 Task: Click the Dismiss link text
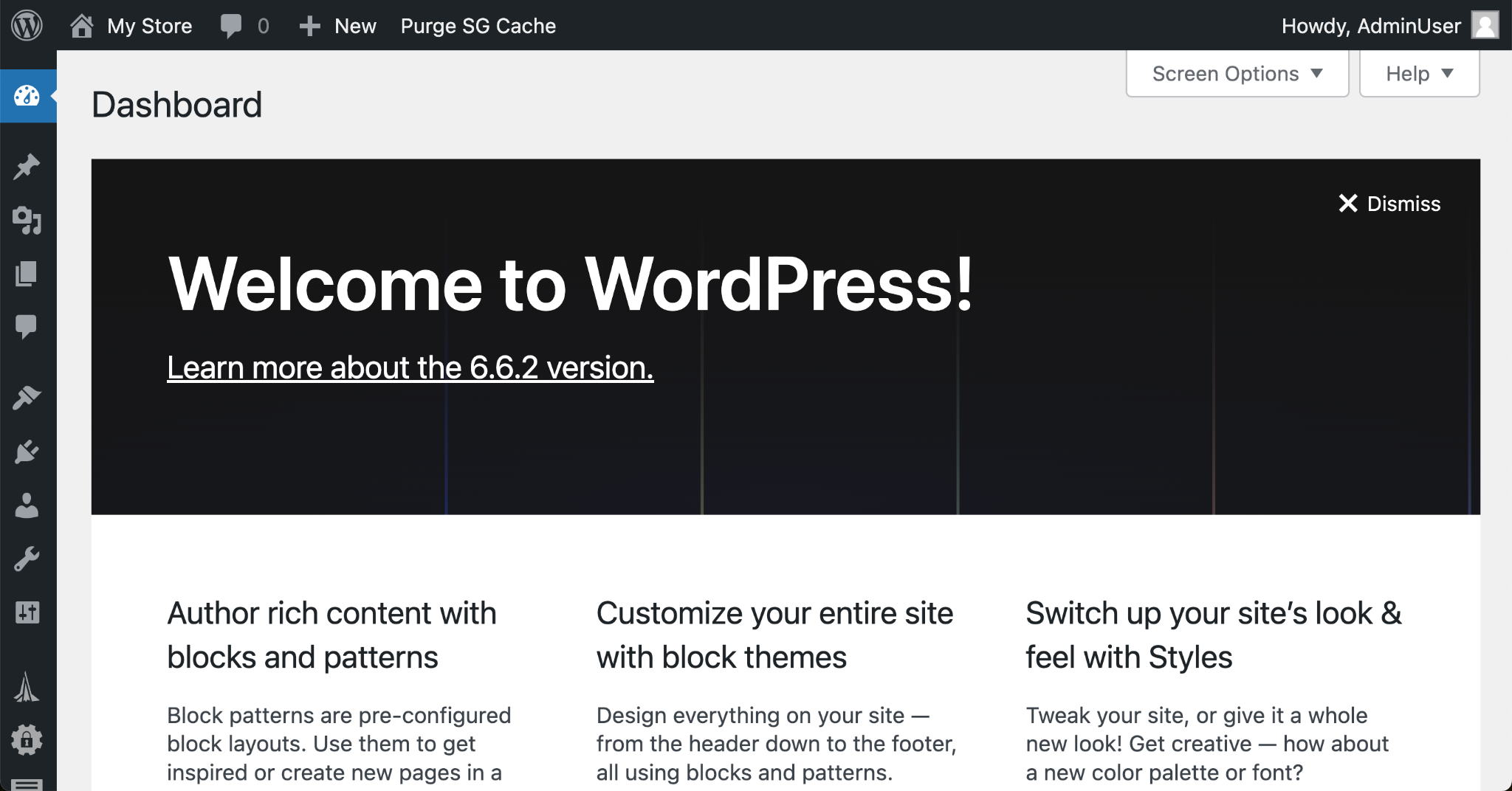pos(1403,204)
